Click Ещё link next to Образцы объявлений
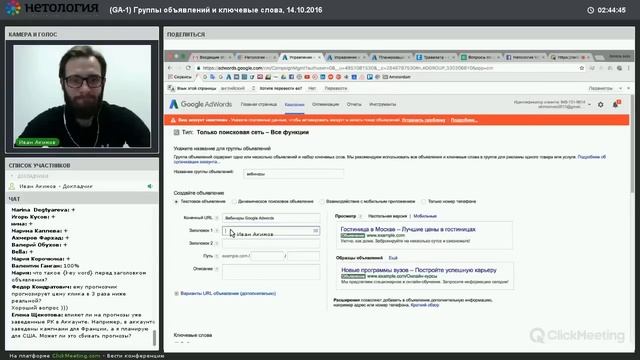This screenshot has width=640, height=360. pyautogui.click(x=393, y=258)
